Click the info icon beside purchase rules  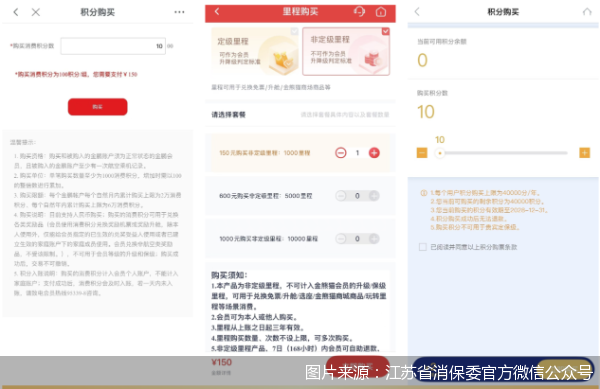coord(424,193)
